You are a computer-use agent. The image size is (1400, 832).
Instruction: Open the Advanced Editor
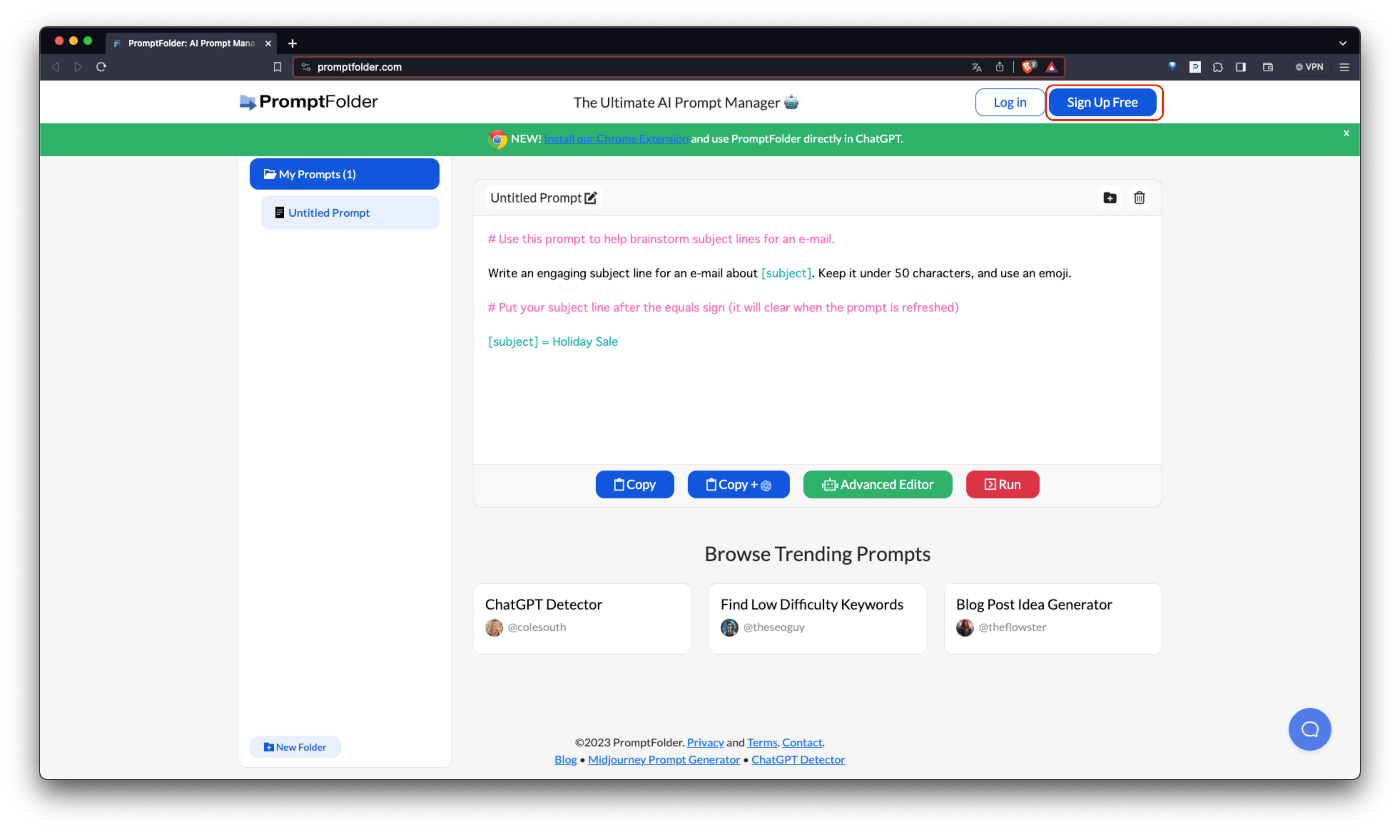point(878,484)
